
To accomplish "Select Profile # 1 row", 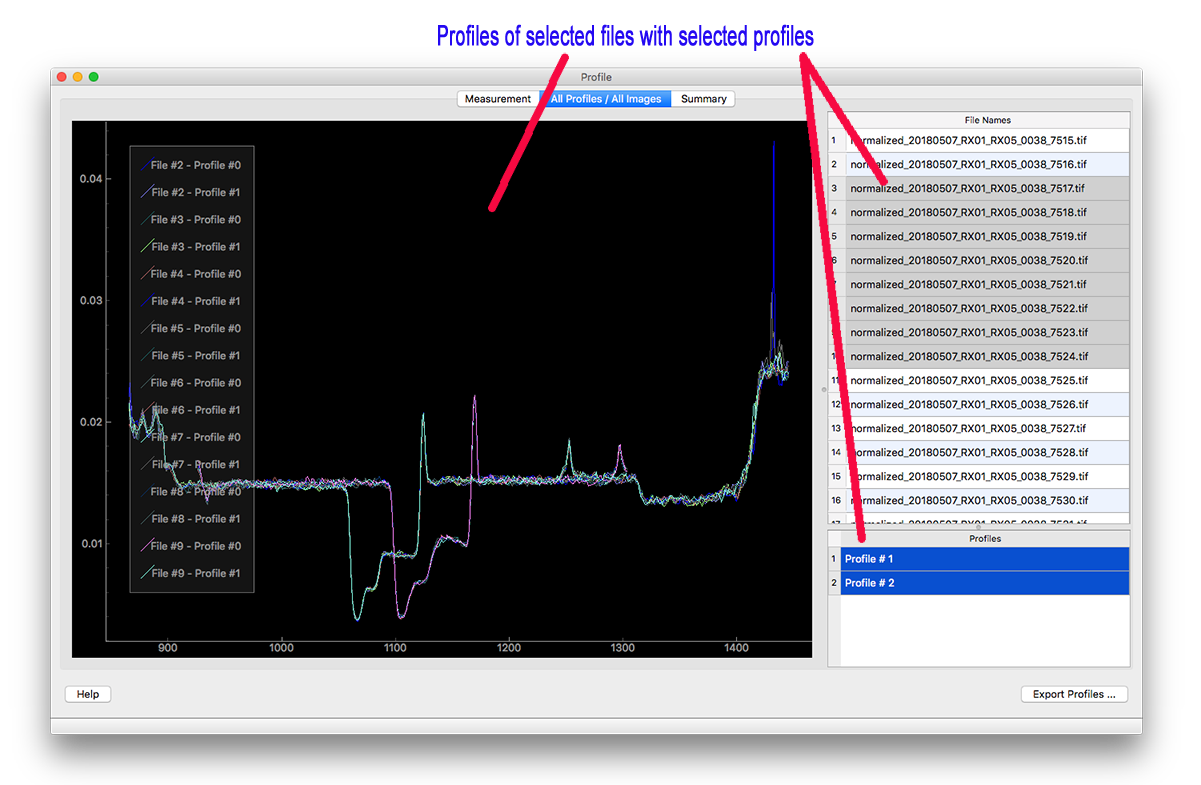I will click(984, 559).
